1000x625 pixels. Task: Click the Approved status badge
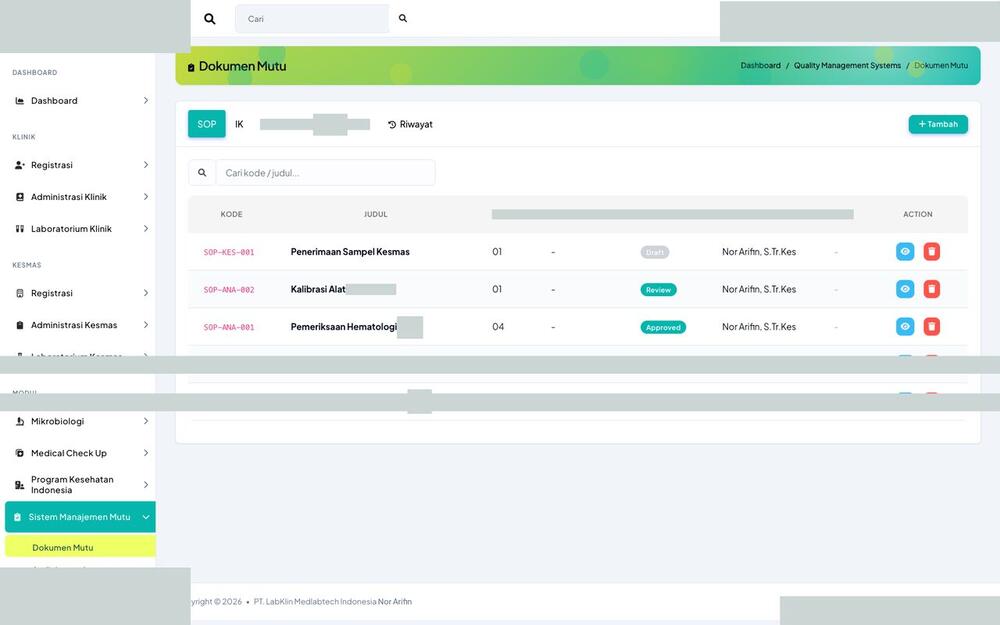(x=663, y=328)
